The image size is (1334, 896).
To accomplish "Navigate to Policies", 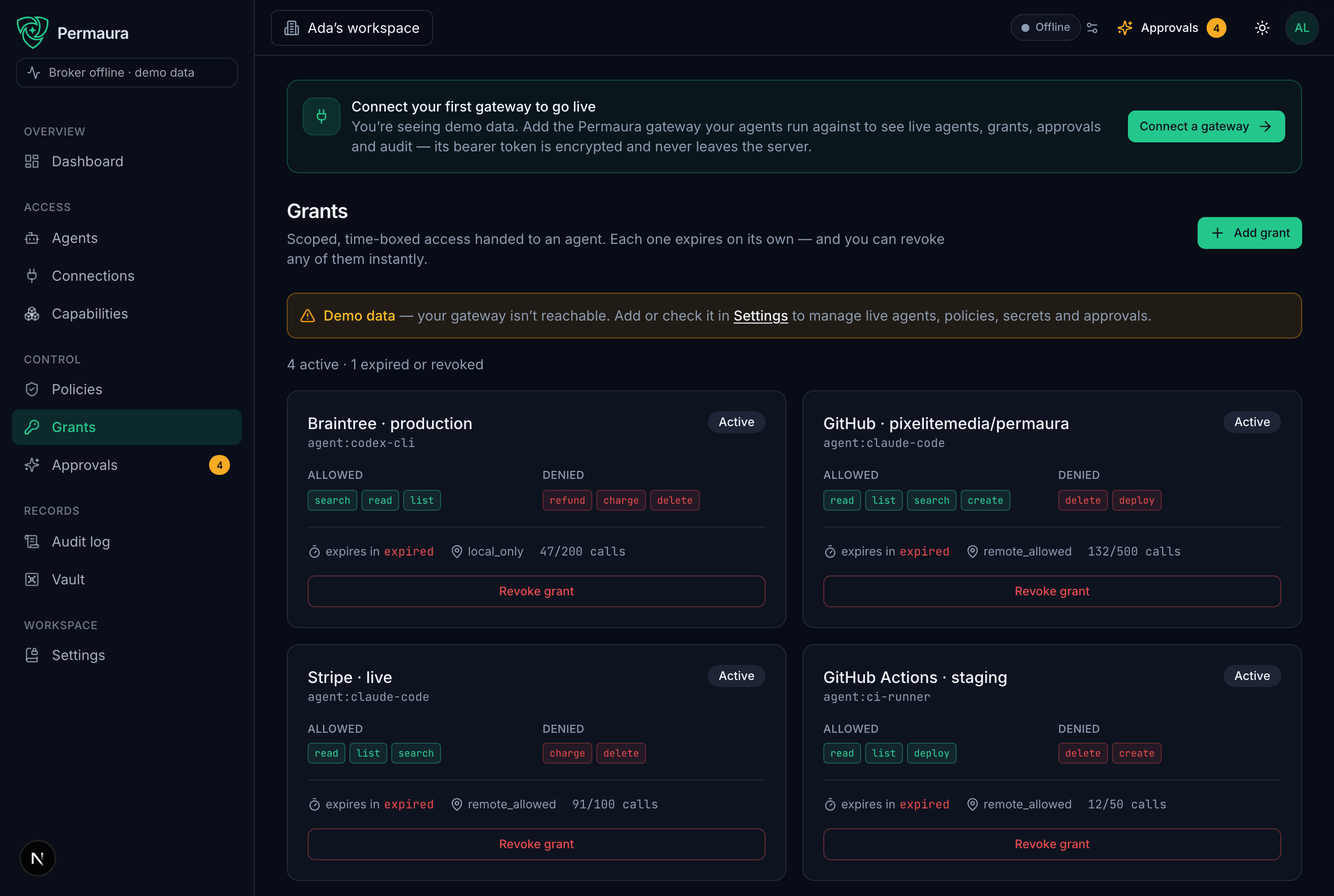I will coord(127,389).
